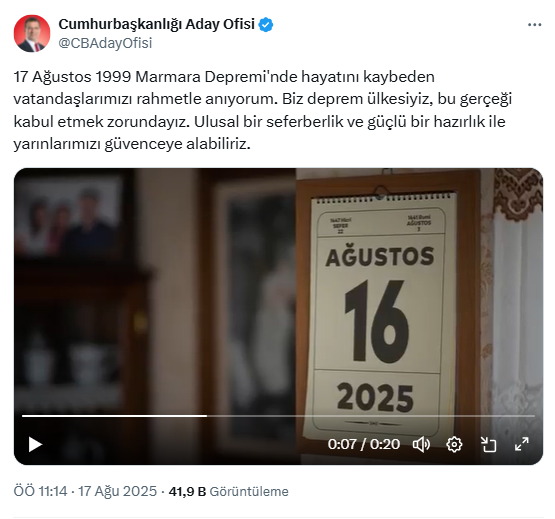The height and width of the screenshot is (519, 555).
Task: Click the tweet text about Marmara Depremi
Action: pyautogui.click(x=263, y=110)
